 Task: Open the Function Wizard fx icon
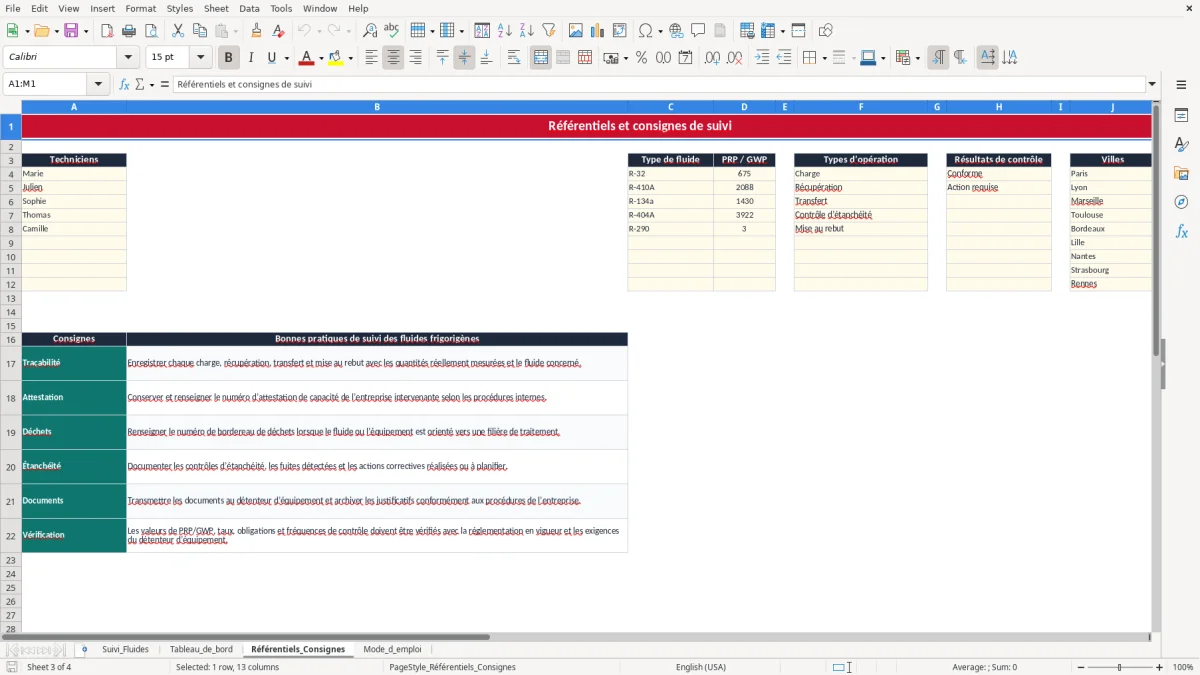pyautogui.click(x=124, y=85)
